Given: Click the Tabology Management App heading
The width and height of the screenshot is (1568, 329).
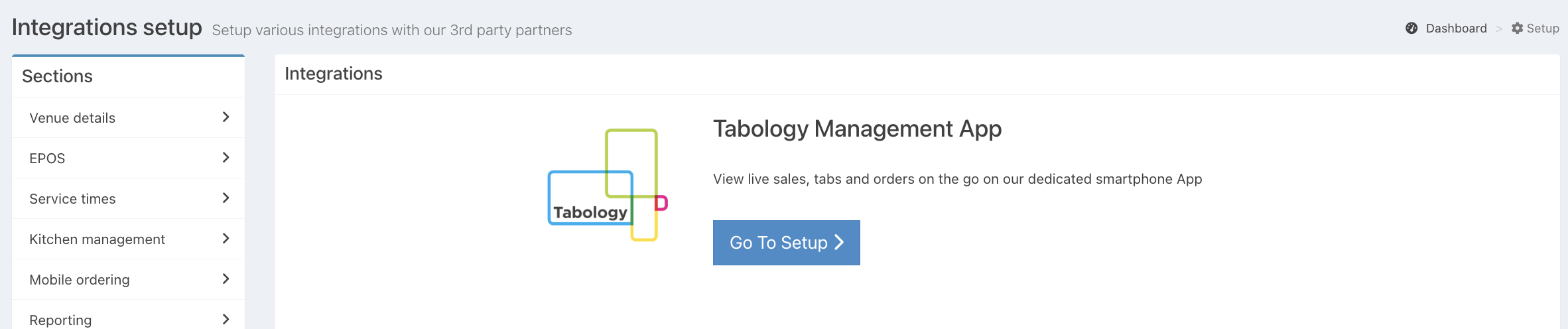Looking at the screenshot, I should click(857, 129).
